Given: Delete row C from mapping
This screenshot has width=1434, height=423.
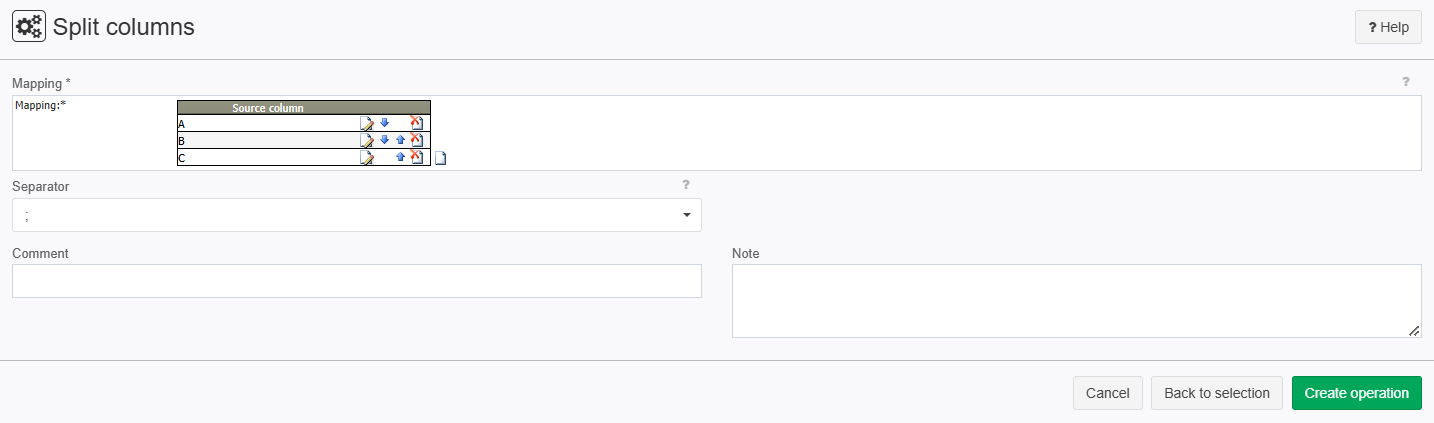Looking at the screenshot, I should point(417,157).
